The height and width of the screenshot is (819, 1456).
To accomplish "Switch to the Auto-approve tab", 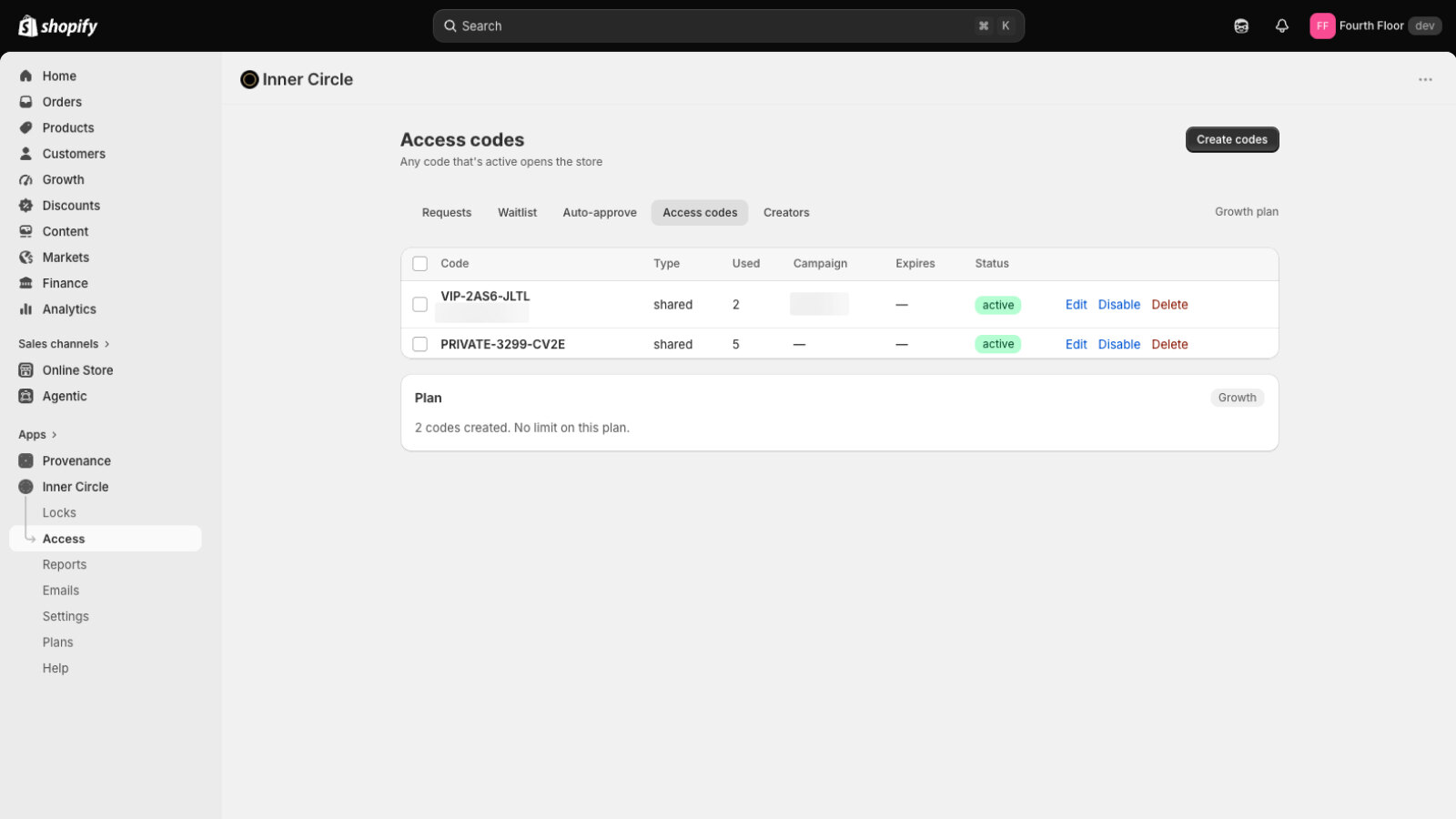I will [x=600, y=213].
